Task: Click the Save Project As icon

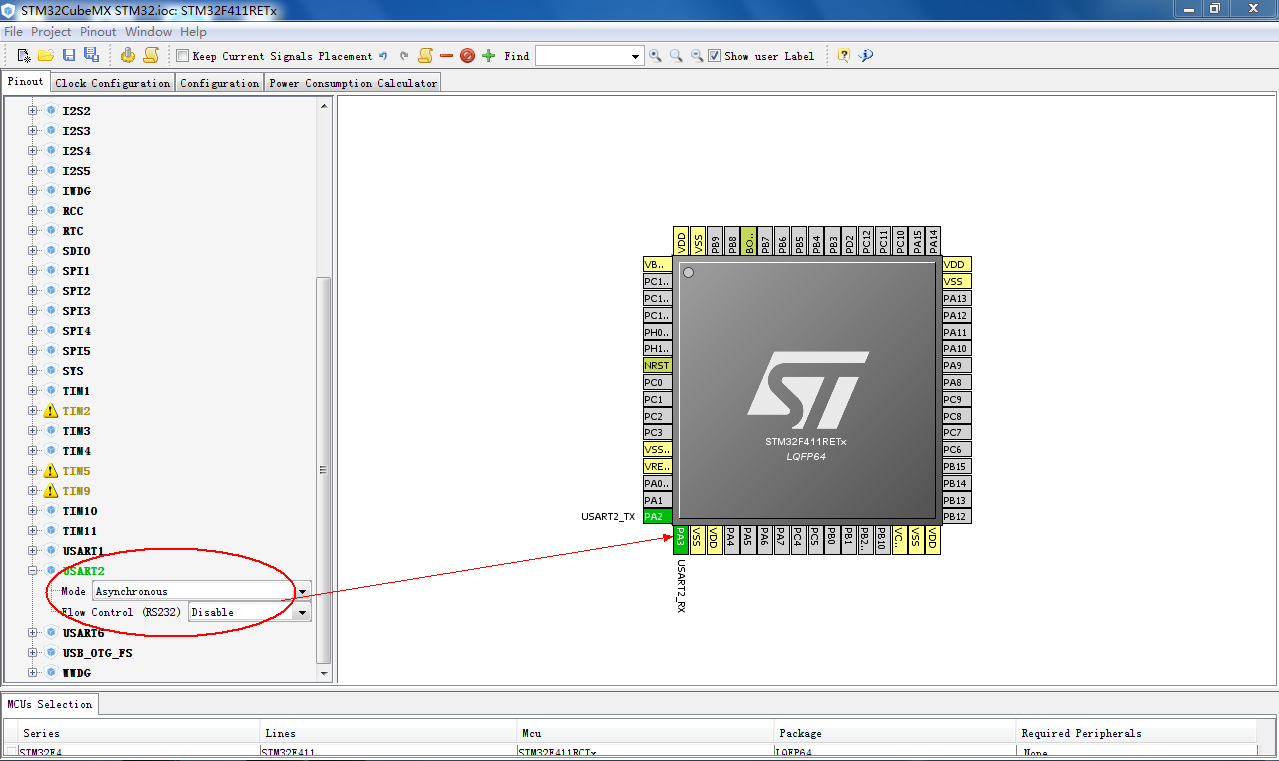Action: [x=91, y=56]
